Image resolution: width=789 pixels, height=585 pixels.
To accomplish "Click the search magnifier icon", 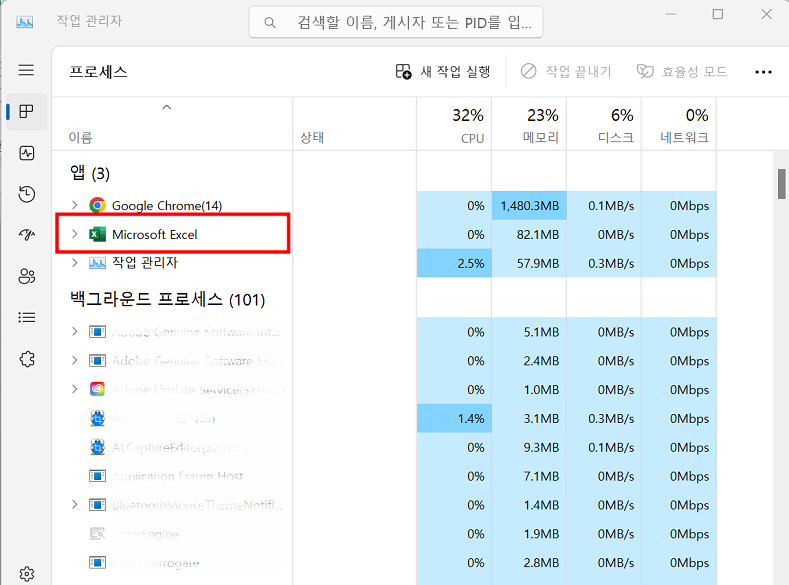I will (x=270, y=23).
